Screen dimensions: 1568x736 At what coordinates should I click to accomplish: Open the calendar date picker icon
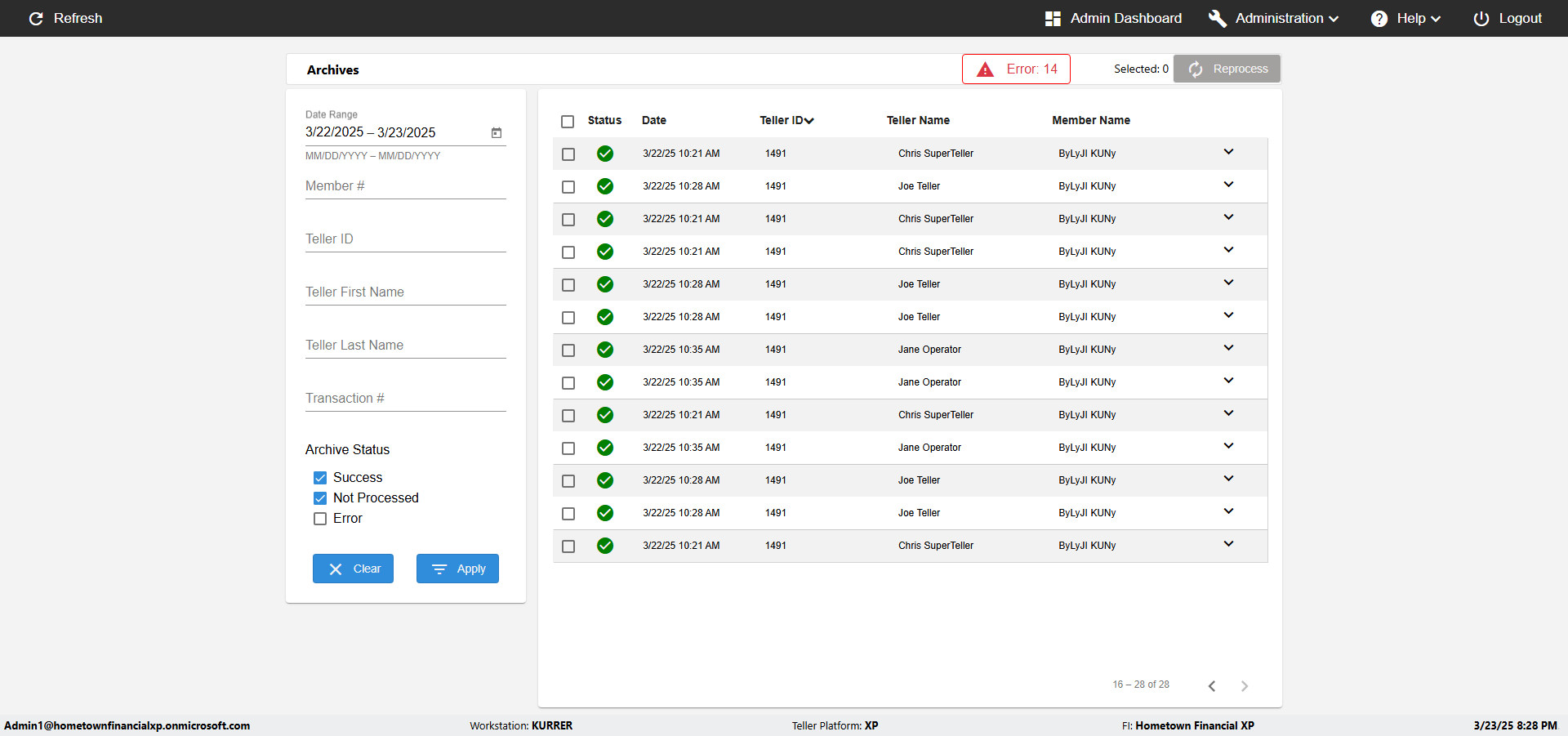pos(496,132)
